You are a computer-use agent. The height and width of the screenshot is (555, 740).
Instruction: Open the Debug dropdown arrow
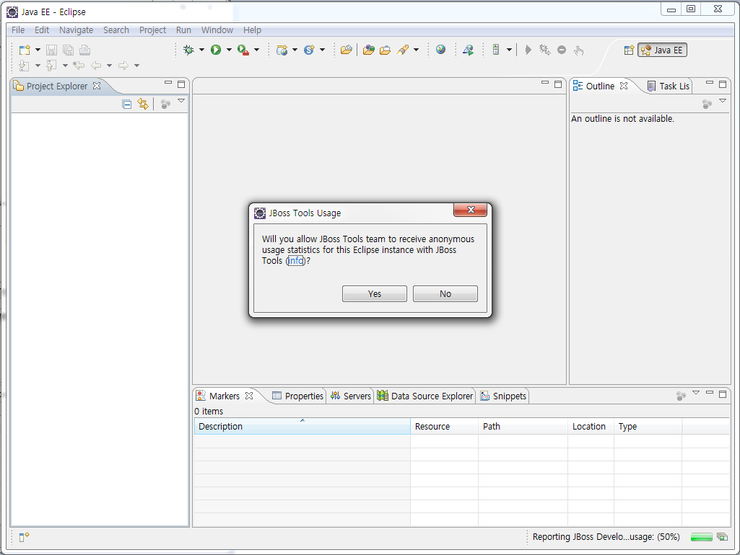[x=202, y=50]
